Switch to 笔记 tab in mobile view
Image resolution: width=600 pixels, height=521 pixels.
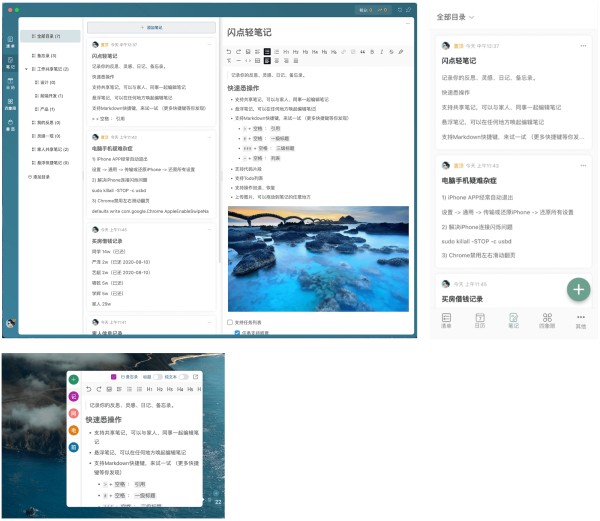pos(514,321)
